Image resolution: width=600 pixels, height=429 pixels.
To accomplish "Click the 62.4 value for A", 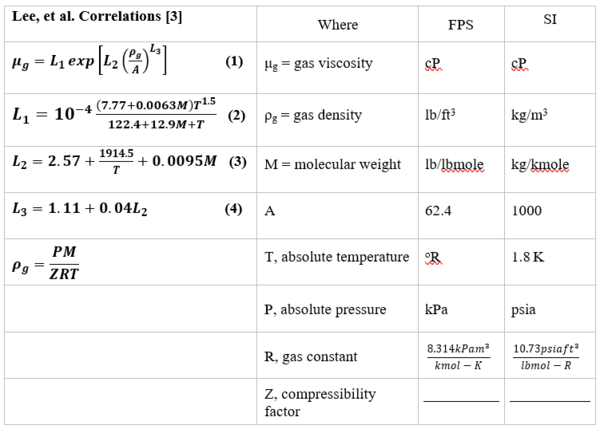I will click(x=438, y=212).
